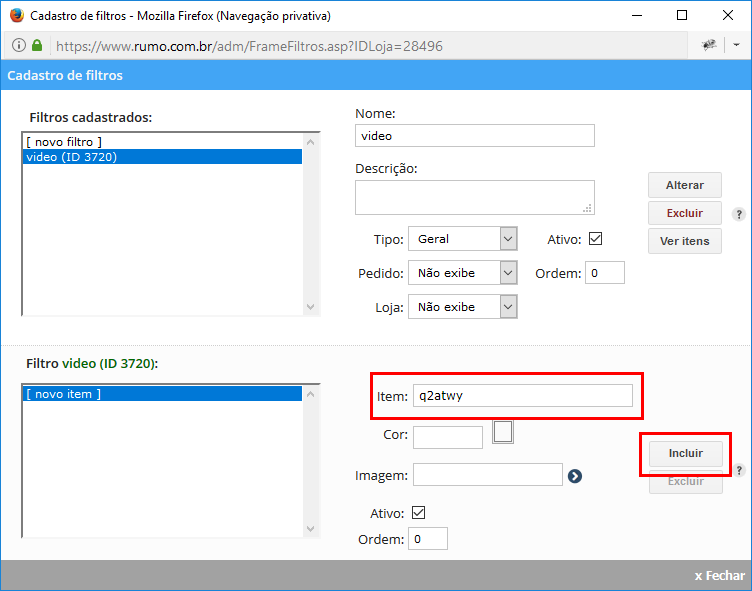Toggle the item Ativo checkbox
Screen dimensions: 752x591
[x=418, y=512]
